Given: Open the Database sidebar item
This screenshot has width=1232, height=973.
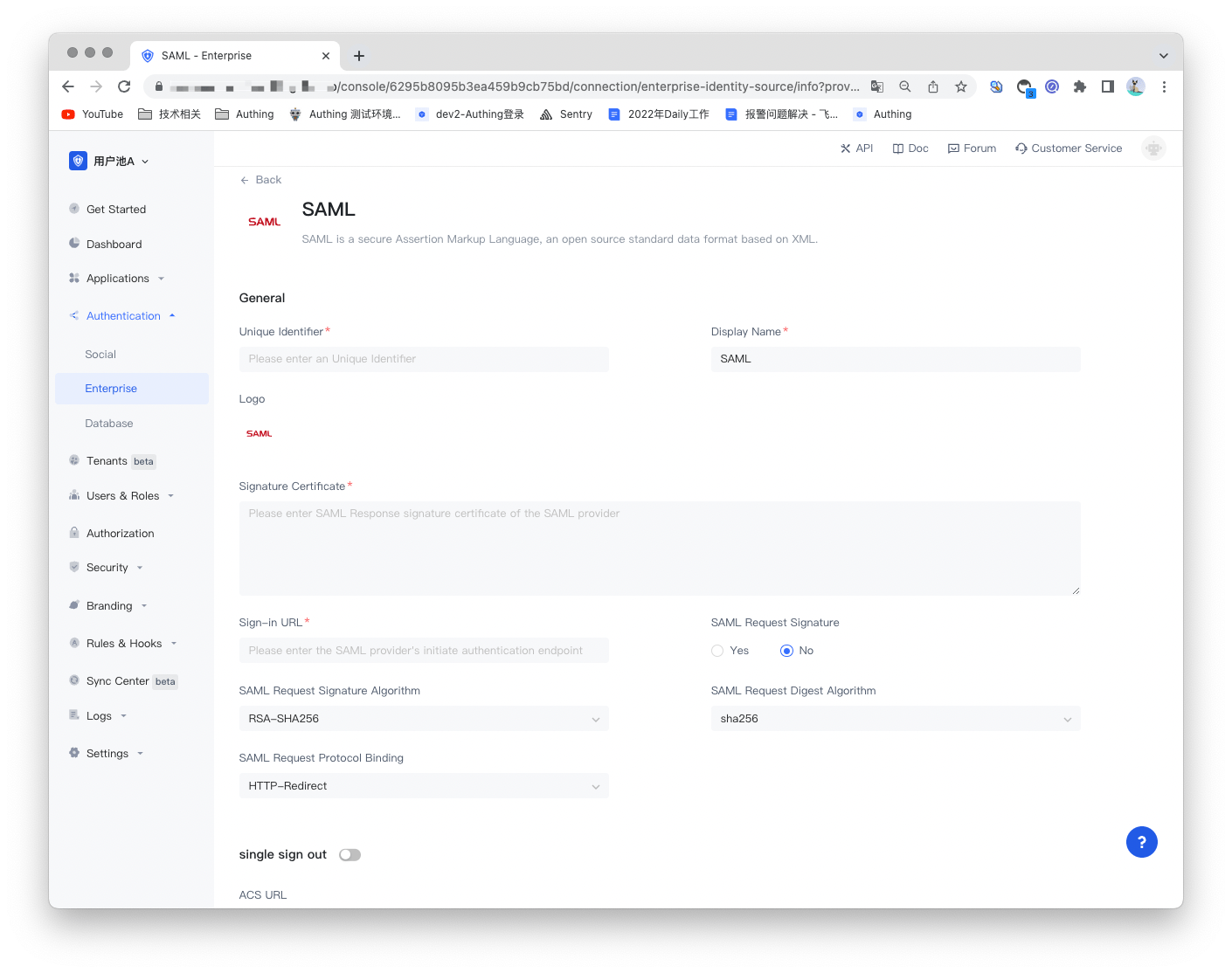Looking at the screenshot, I should pyautogui.click(x=109, y=424).
